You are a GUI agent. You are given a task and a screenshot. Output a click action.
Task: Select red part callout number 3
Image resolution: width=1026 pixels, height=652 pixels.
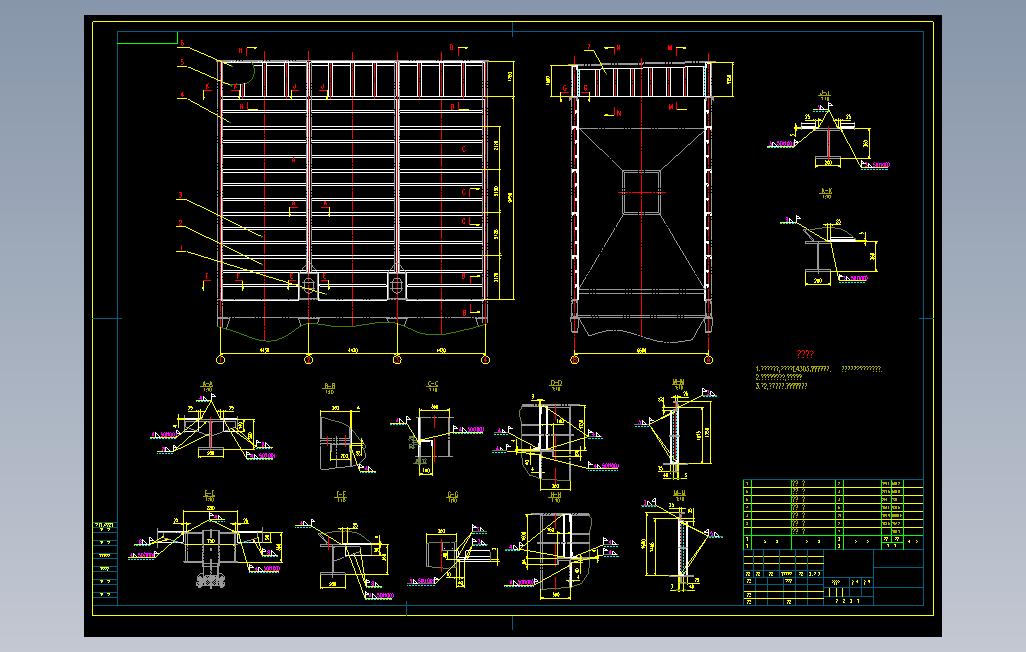181,195
